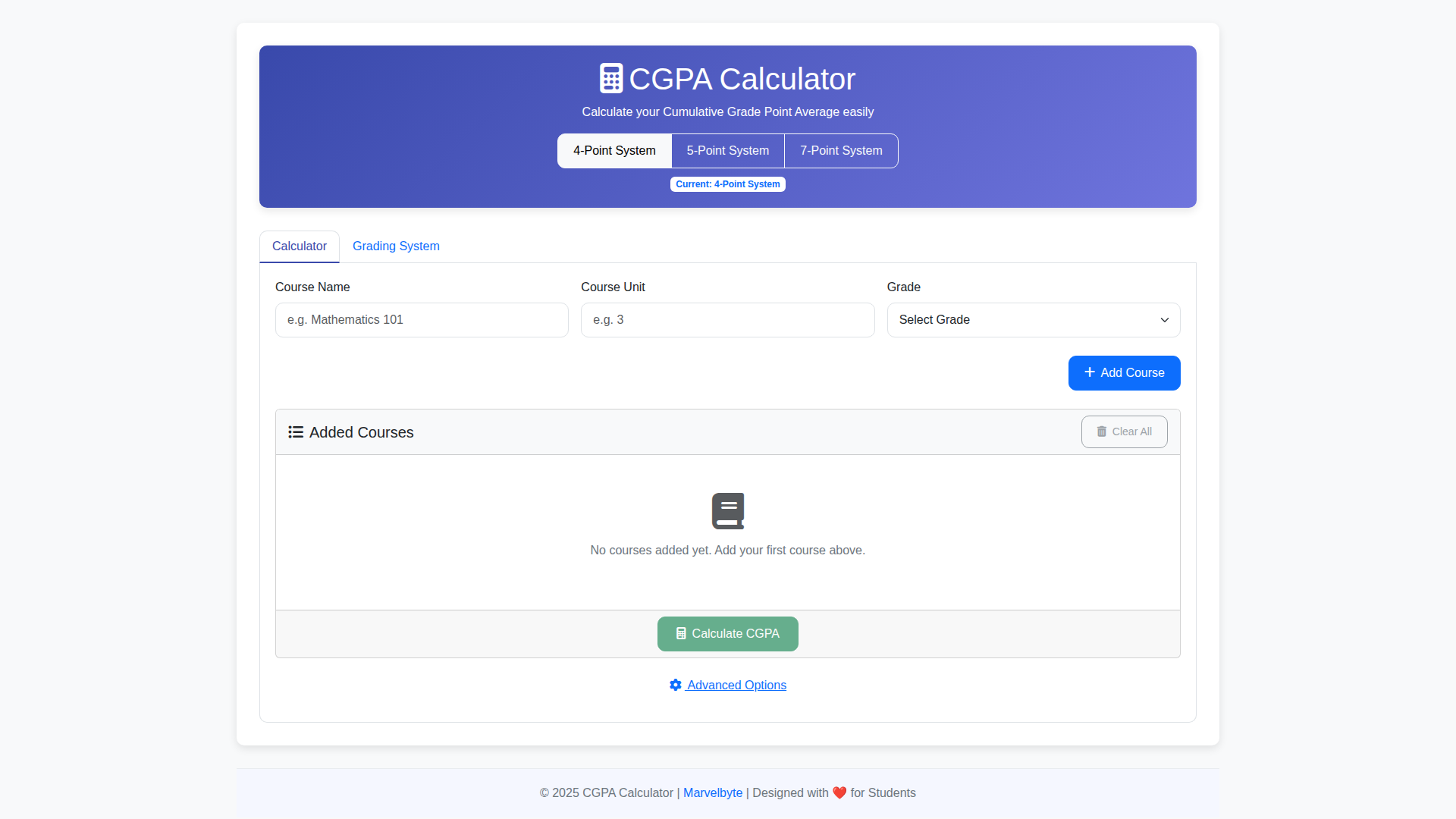Click the red heart icon in footer
Image resolution: width=1456 pixels, height=819 pixels.
tap(839, 793)
